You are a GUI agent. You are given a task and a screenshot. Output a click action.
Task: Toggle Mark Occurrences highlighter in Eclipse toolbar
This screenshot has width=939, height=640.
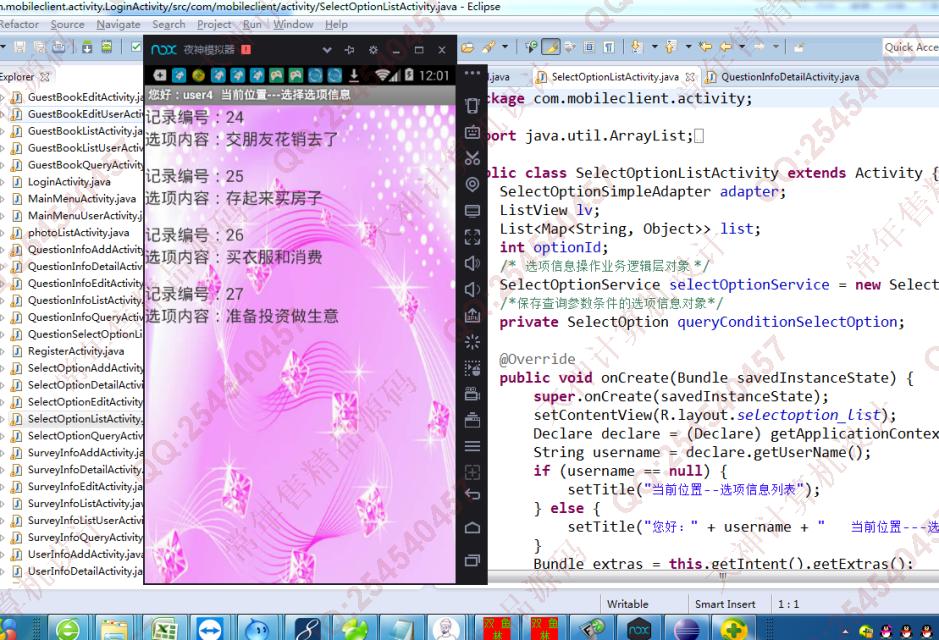550,47
